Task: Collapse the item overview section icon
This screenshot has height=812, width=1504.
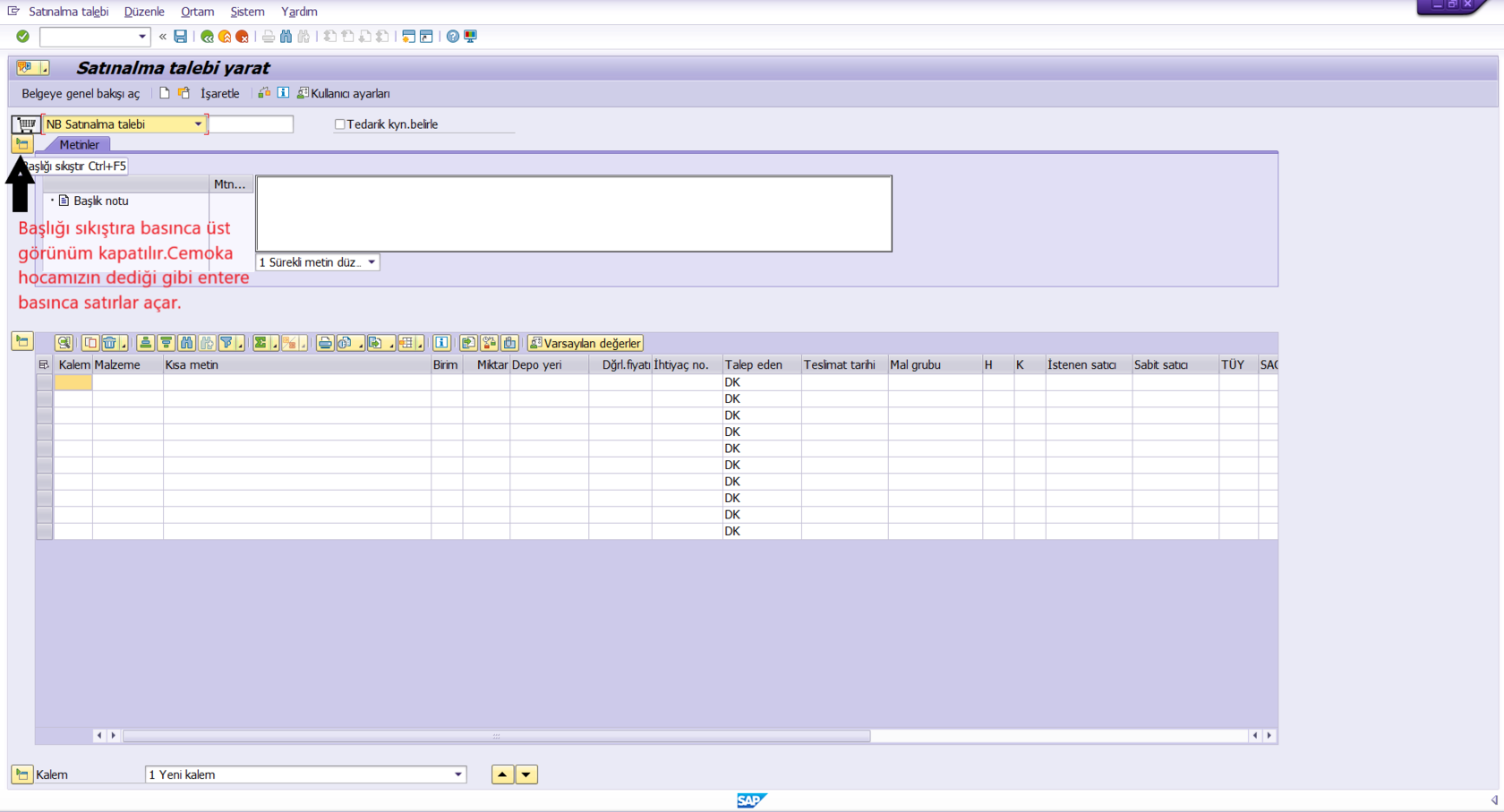Action: click(x=22, y=341)
